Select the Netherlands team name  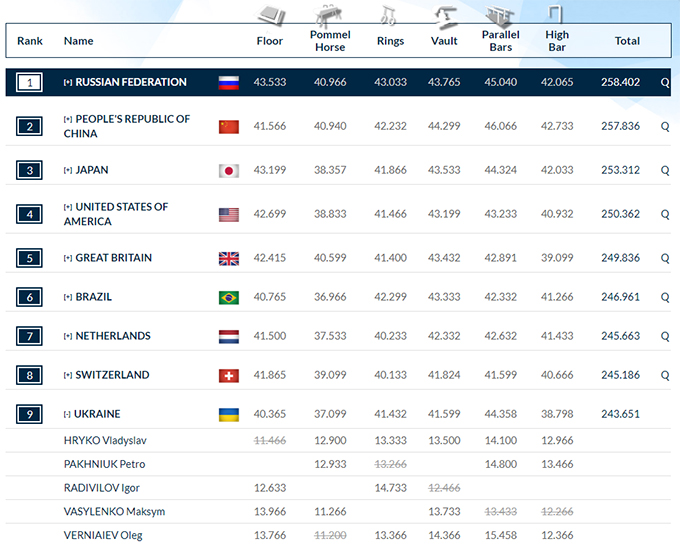tap(113, 337)
